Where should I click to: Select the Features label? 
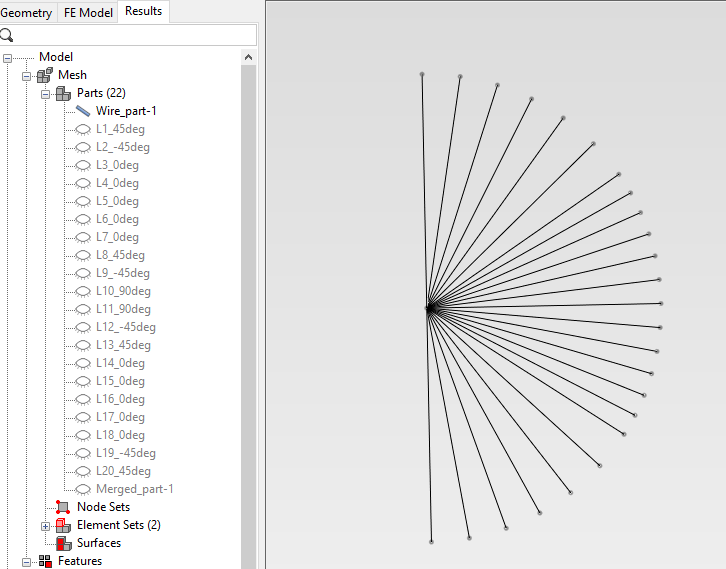click(x=80, y=561)
